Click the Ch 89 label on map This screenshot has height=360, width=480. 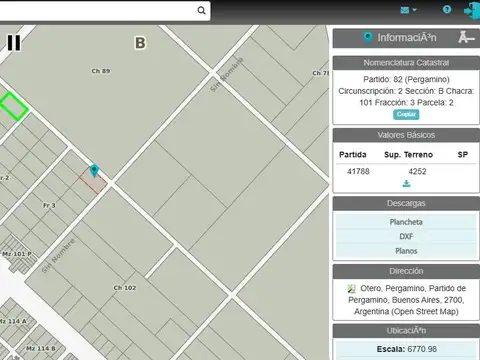[x=101, y=71]
